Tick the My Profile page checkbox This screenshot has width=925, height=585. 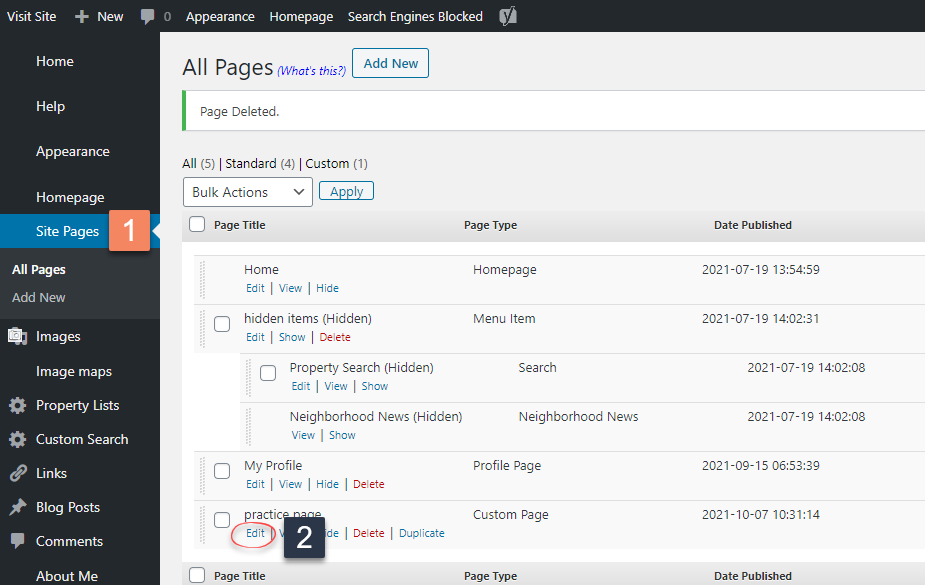(x=222, y=471)
